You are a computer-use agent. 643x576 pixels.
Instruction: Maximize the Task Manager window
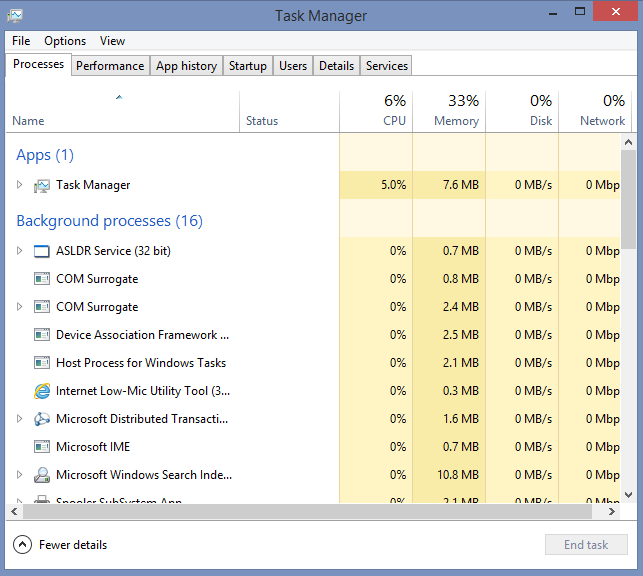[580, 11]
